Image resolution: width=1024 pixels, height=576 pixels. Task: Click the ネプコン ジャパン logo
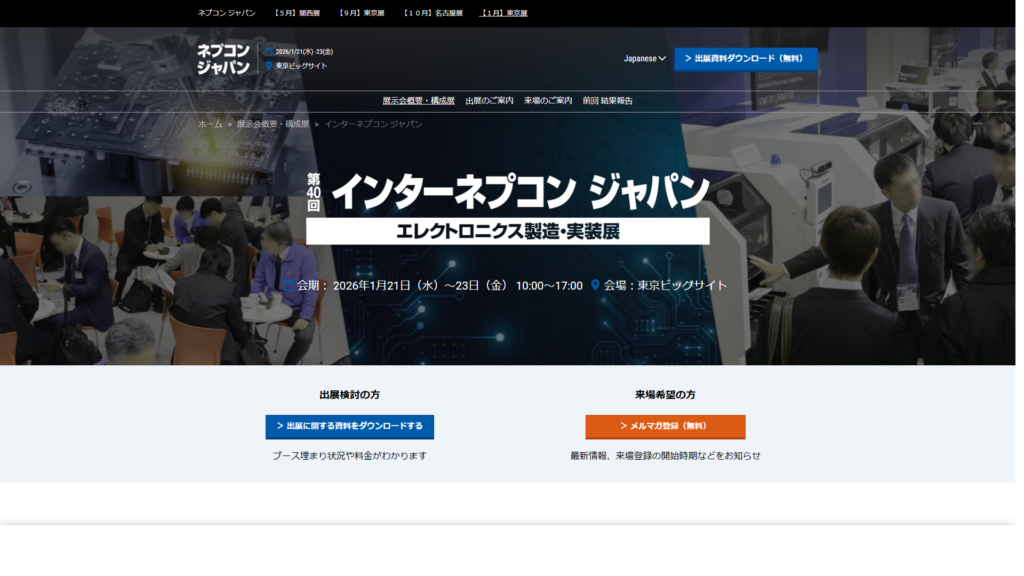tap(223, 59)
